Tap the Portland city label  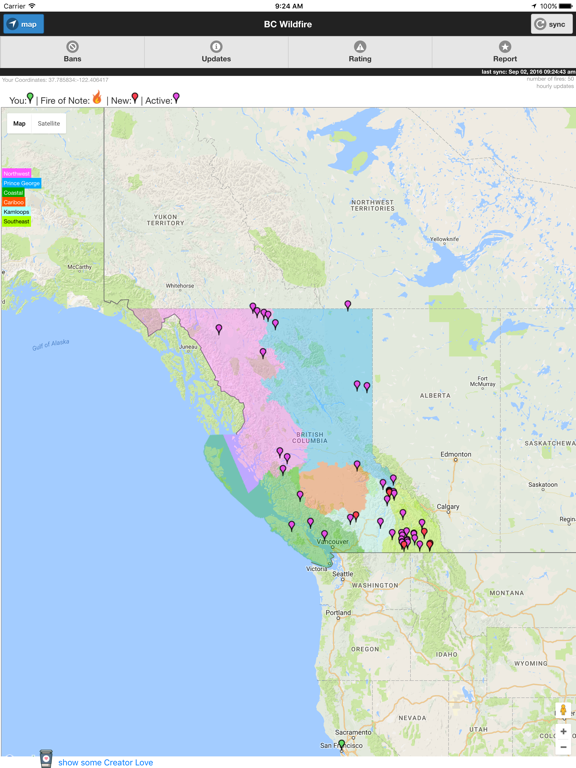point(338,612)
